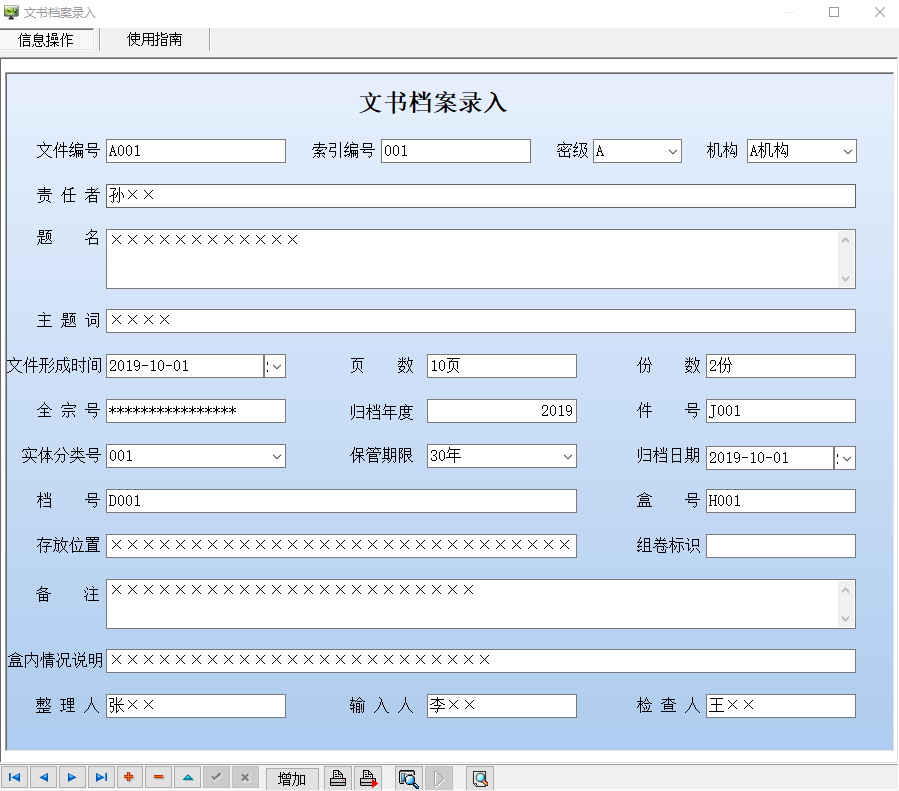Click the 备注 scrollbar down arrow

[x=846, y=619]
